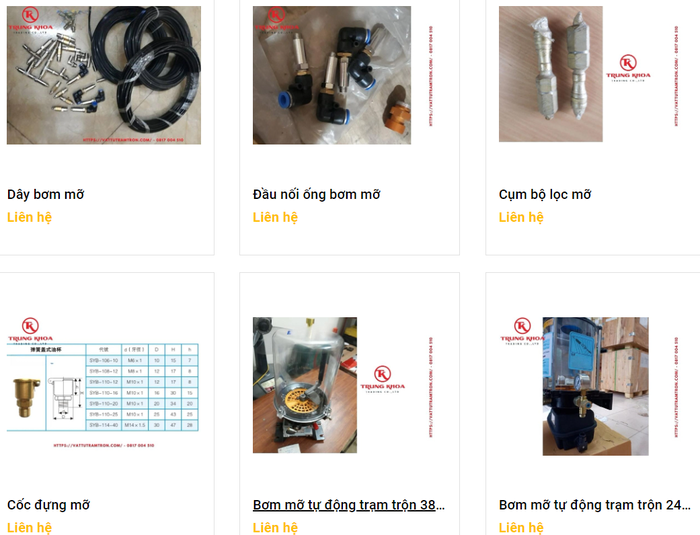
Task: Click the Trung Khoa logo beside dome pump photo
Action: (383, 379)
